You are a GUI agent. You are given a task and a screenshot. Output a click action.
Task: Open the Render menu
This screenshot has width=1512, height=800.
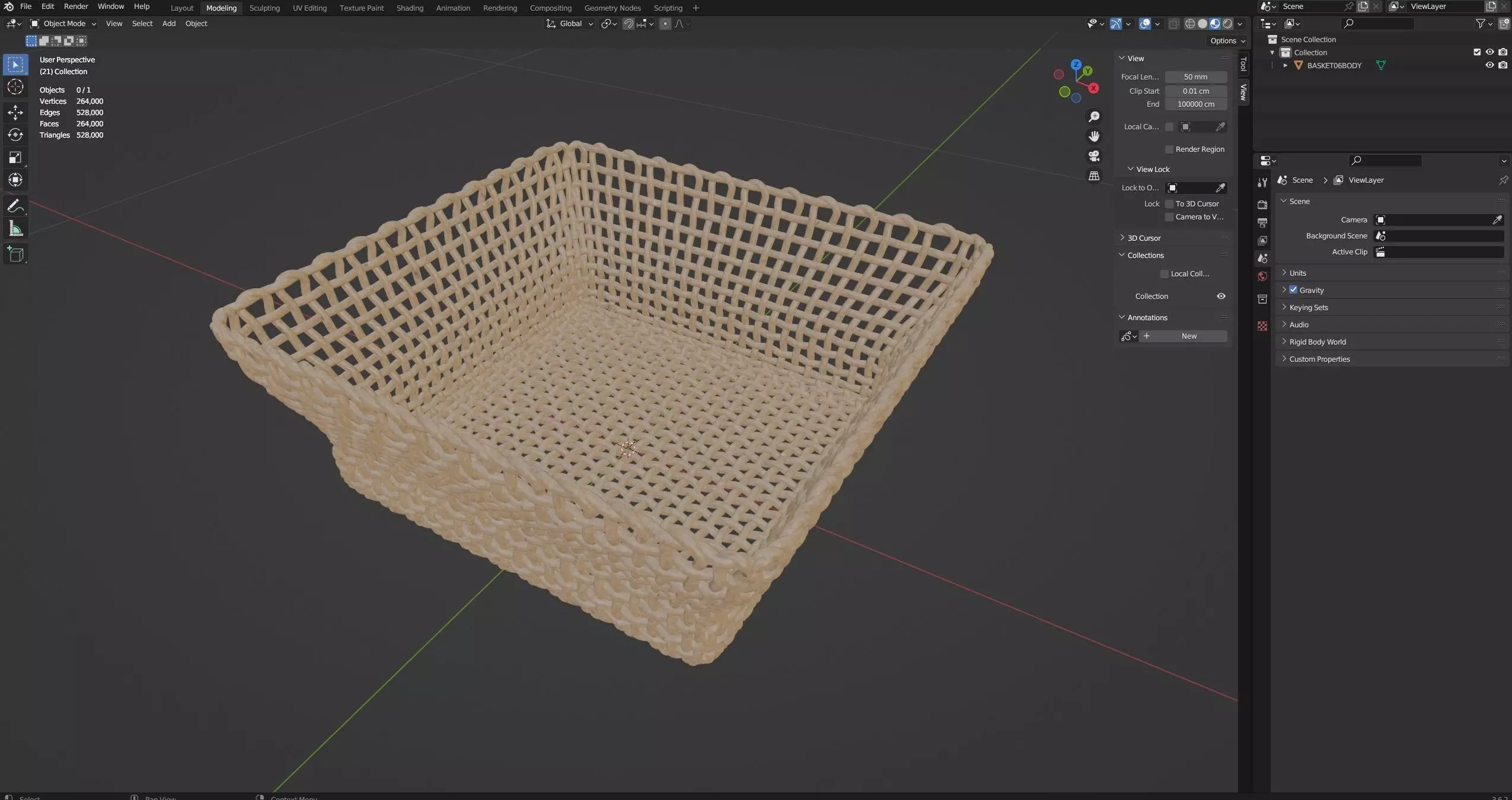tap(76, 7)
